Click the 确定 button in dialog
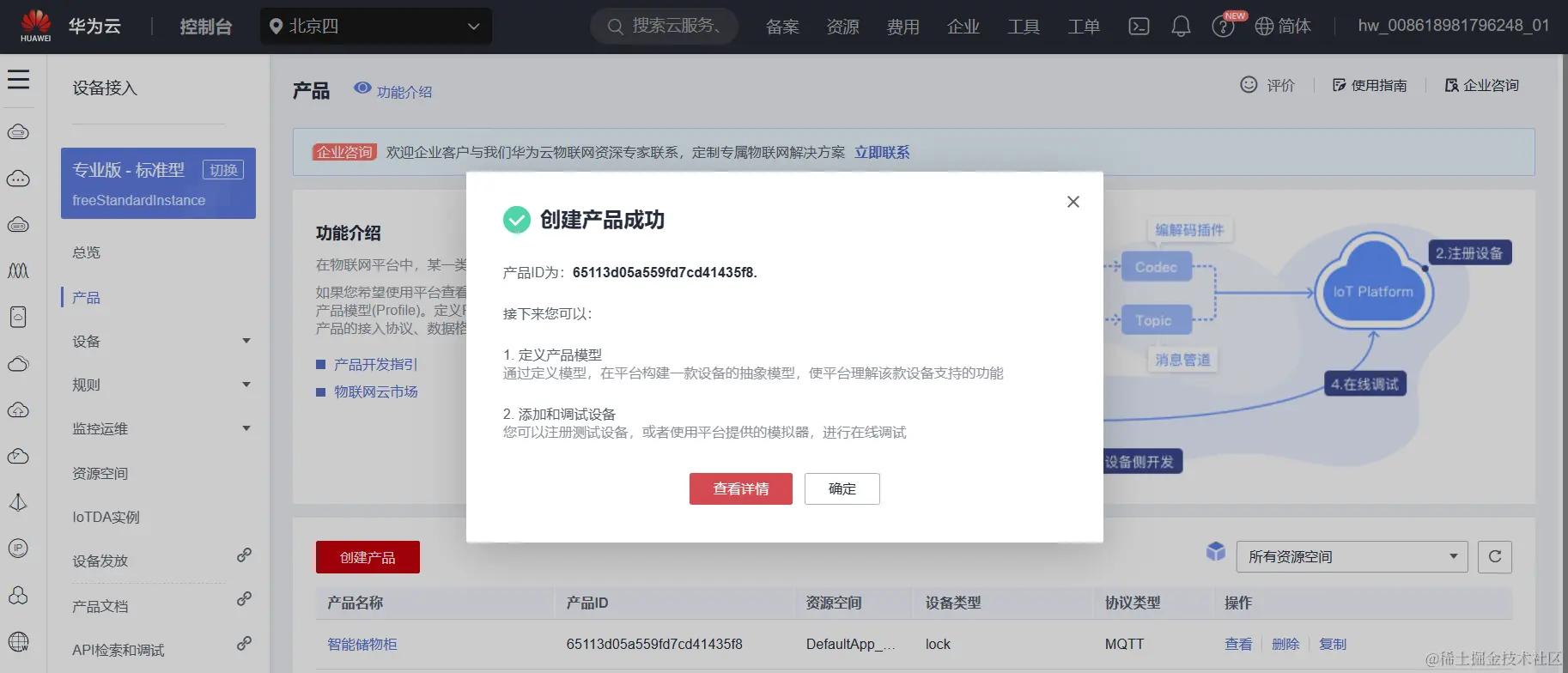 pos(842,488)
